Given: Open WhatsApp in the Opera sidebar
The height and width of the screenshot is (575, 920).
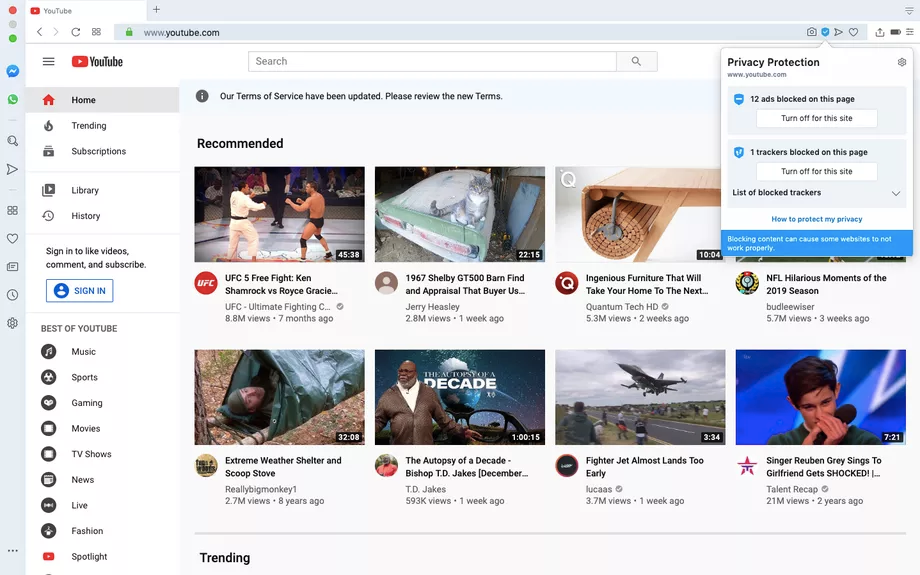Looking at the screenshot, I should pos(12,100).
